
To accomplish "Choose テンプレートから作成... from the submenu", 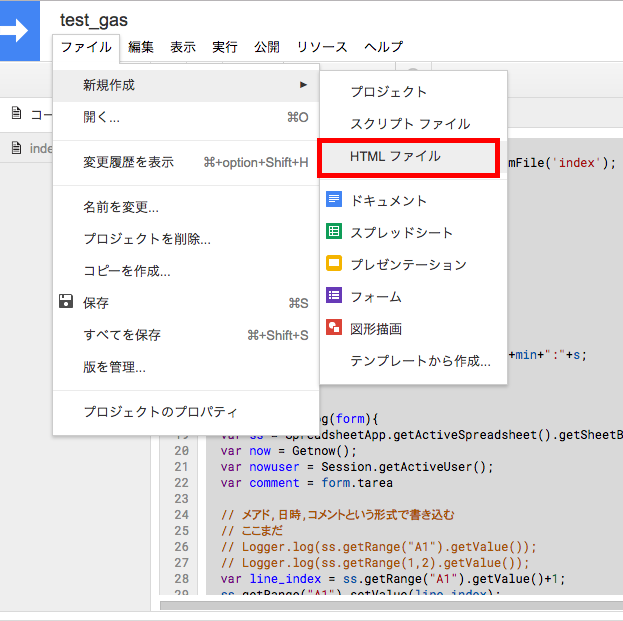I will (x=413, y=361).
